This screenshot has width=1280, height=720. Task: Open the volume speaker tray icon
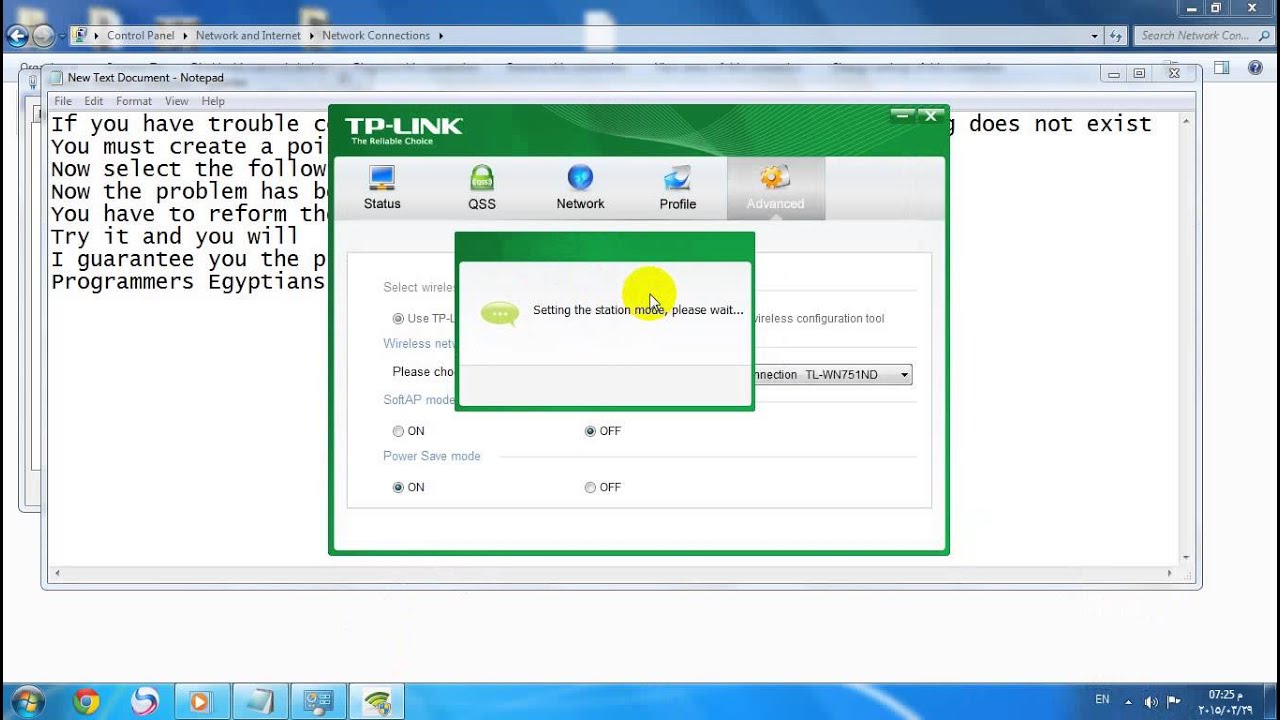pyautogui.click(x=1151, y=701)
